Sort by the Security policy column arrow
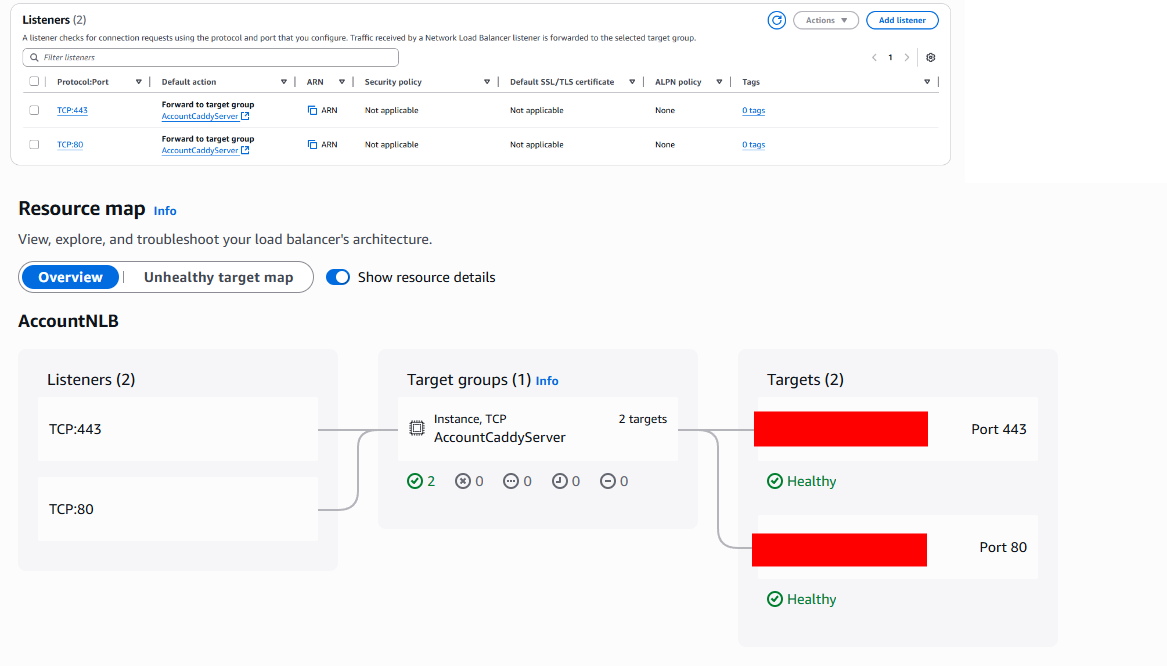Screen dimensions: 1167x666 coord(487,82)
